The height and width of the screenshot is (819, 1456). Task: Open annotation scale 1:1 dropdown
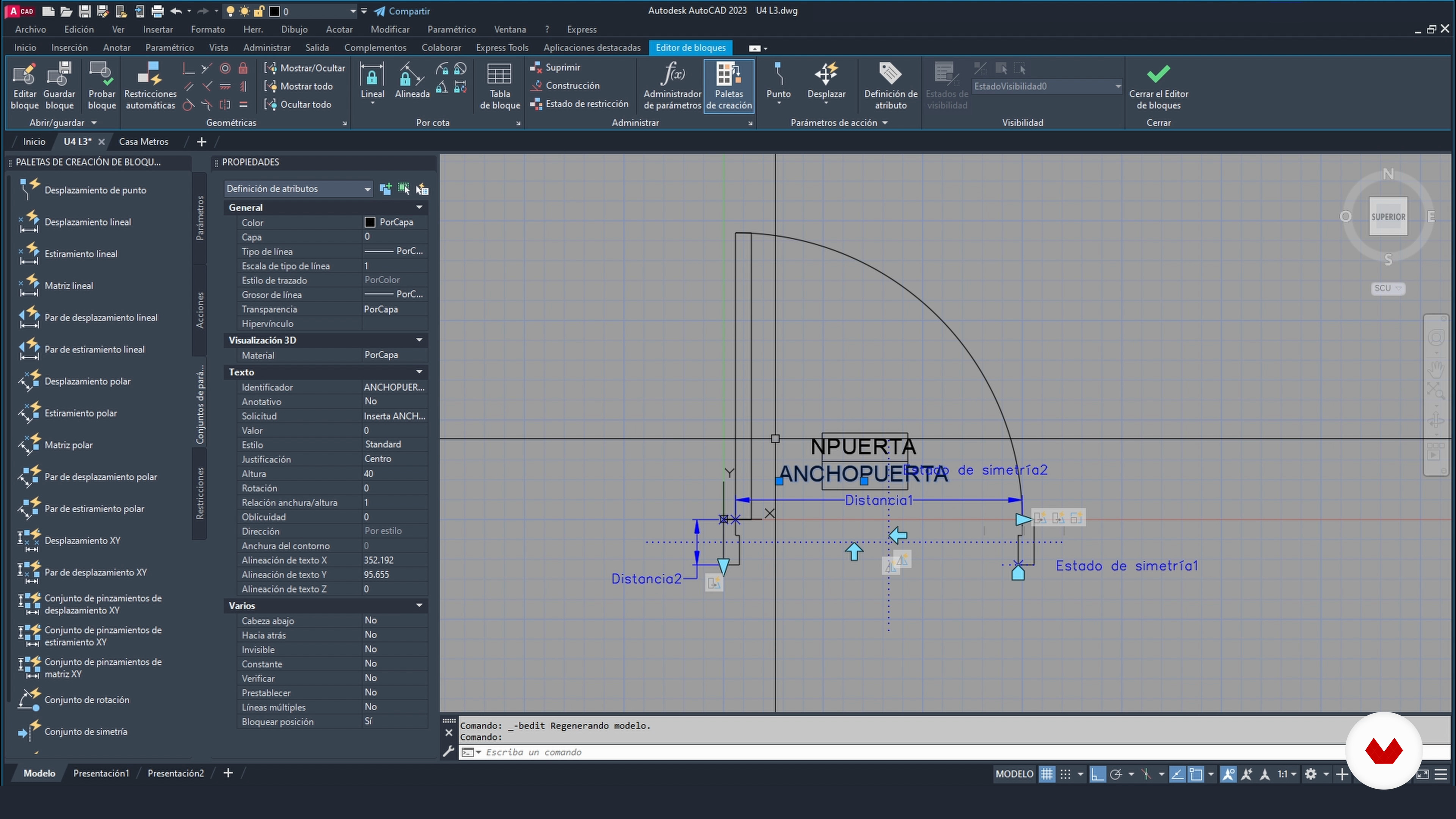pyautogui.click(x=1287, y=774)
